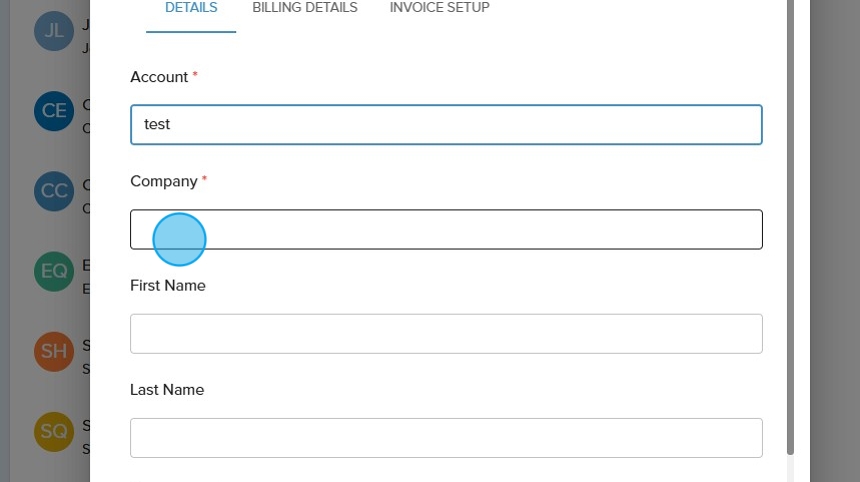The height and width of the screenshot is (482, 860).
Task: Open the JL contact avatar
Action: (54, 31)
